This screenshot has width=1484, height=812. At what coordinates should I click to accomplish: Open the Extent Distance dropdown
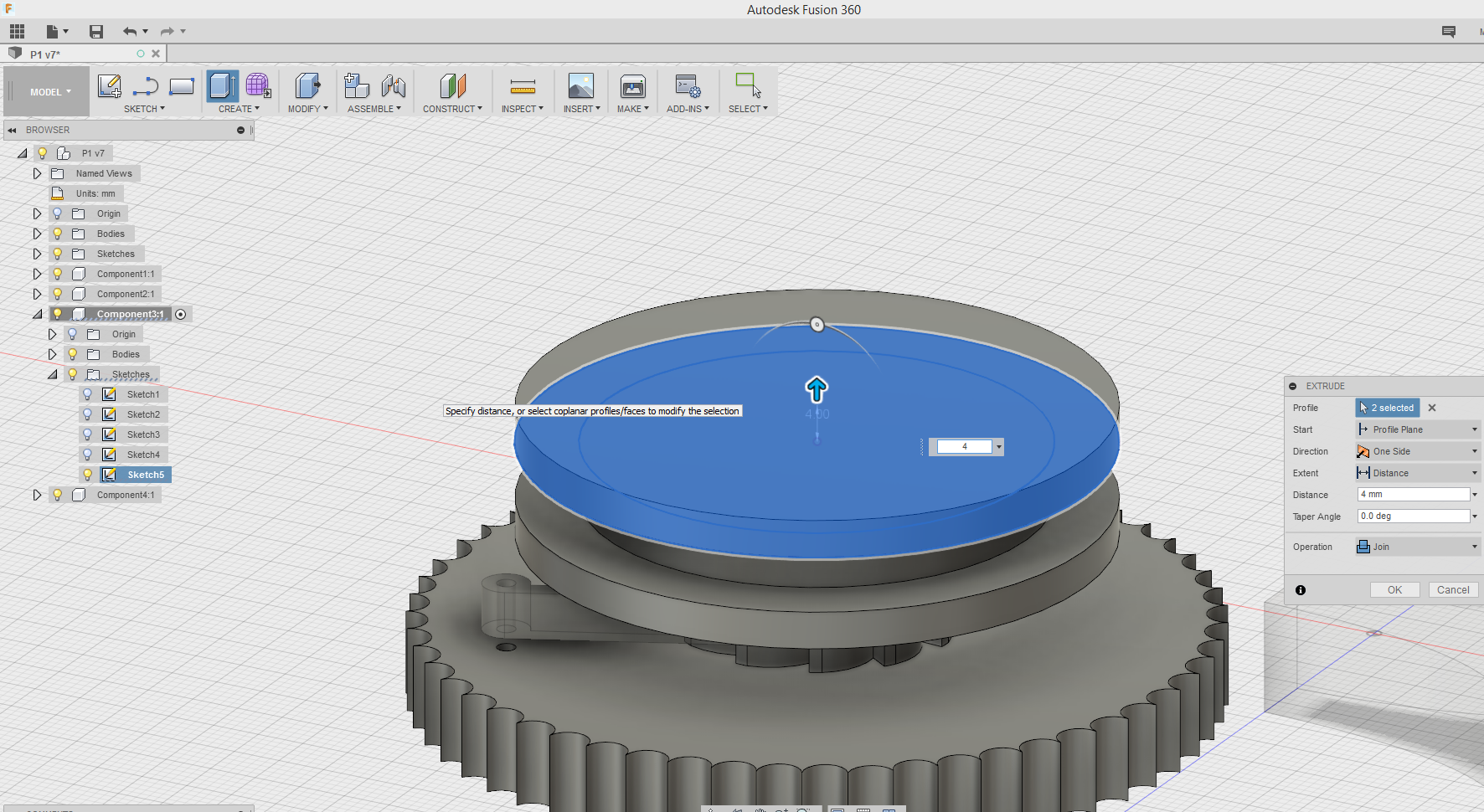[x=1418, y=473]
